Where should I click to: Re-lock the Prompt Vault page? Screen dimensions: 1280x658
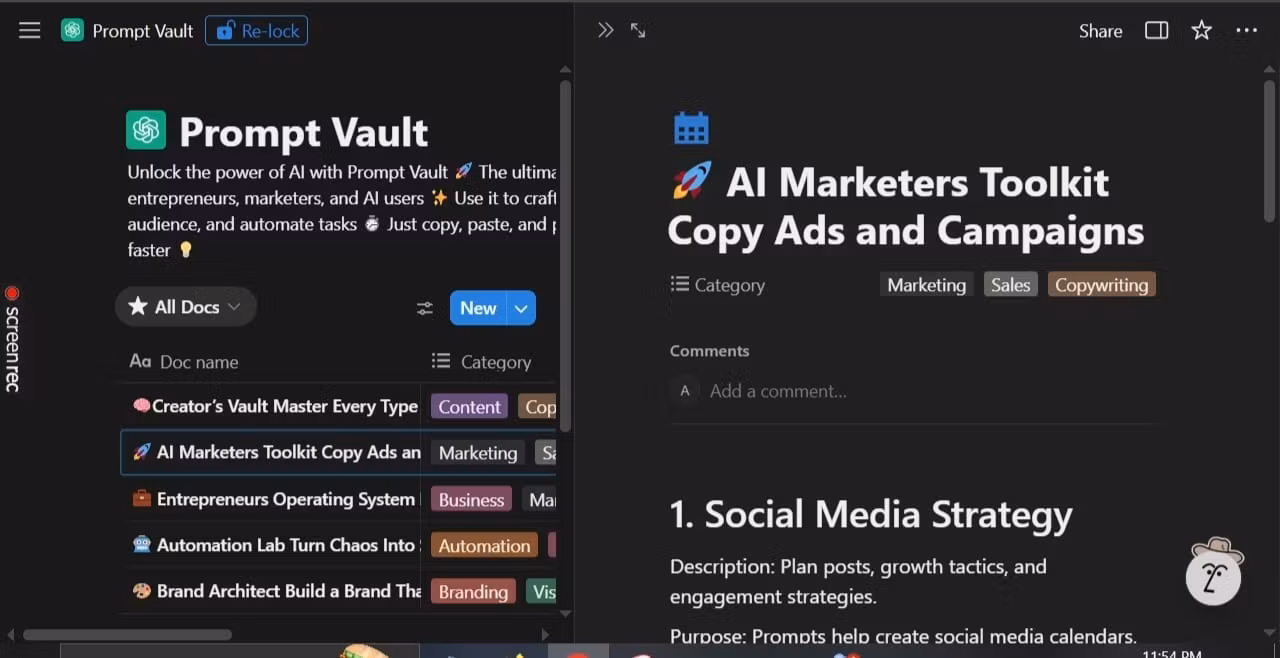[x=257, y=31]
